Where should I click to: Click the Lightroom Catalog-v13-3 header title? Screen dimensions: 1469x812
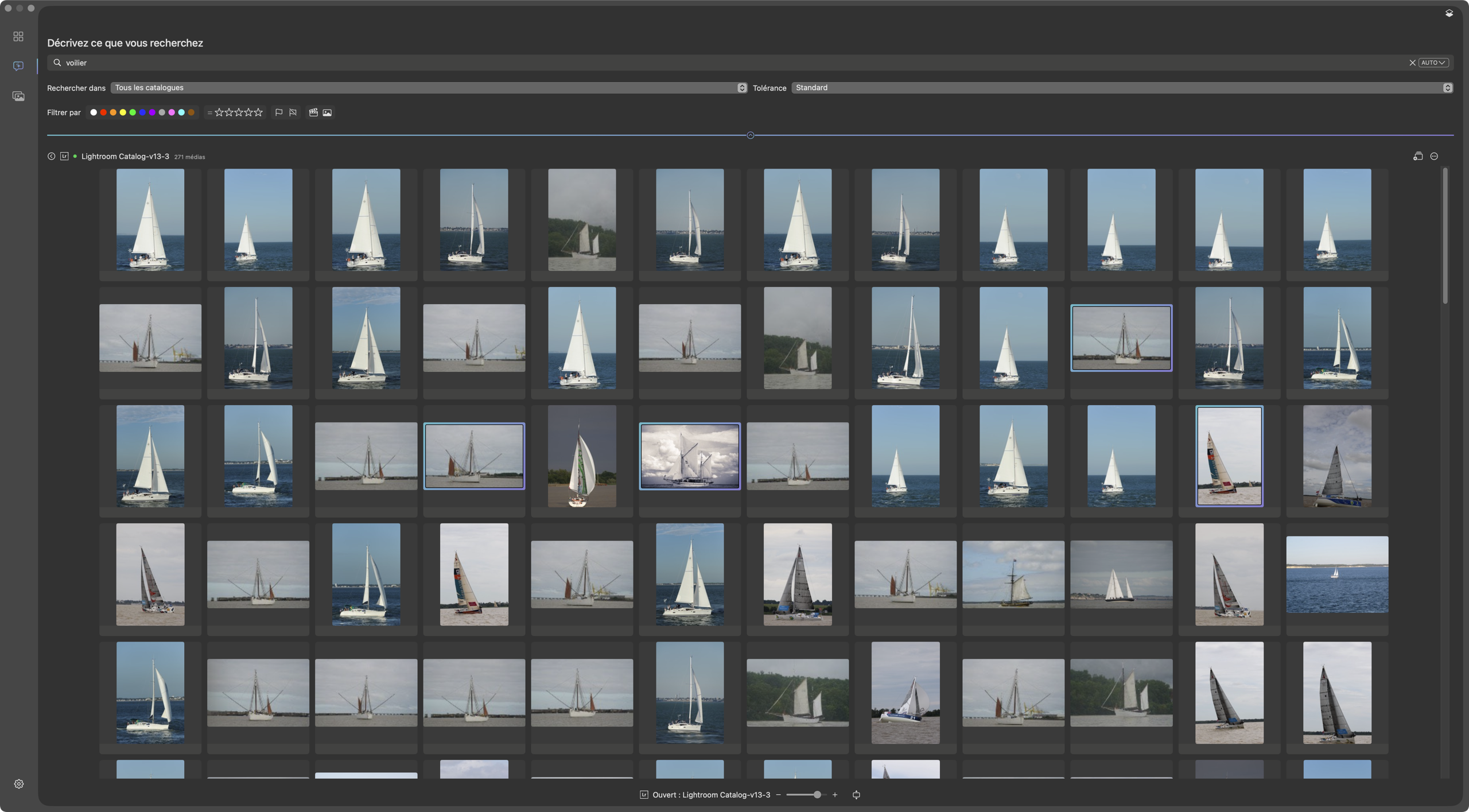click(x=125, y=156)
